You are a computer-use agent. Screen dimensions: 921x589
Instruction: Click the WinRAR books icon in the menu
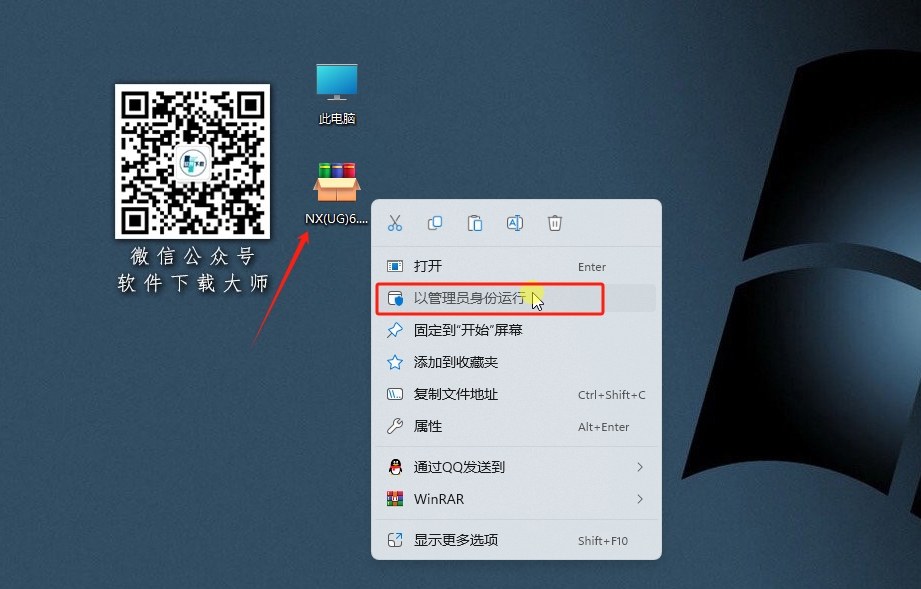click(393, 498)
